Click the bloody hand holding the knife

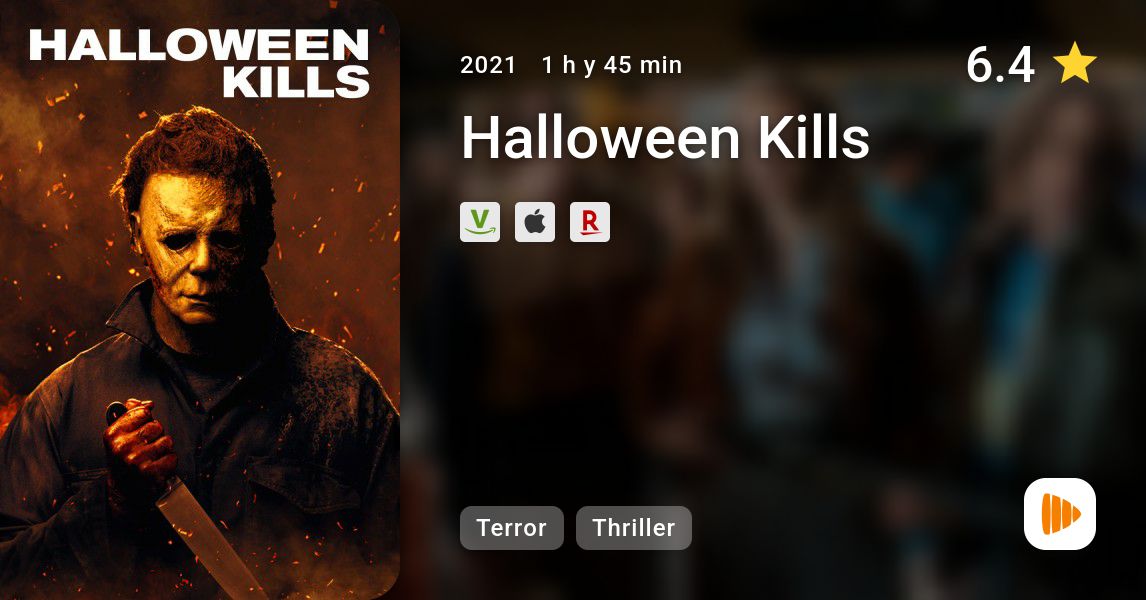tap(139, 443)
